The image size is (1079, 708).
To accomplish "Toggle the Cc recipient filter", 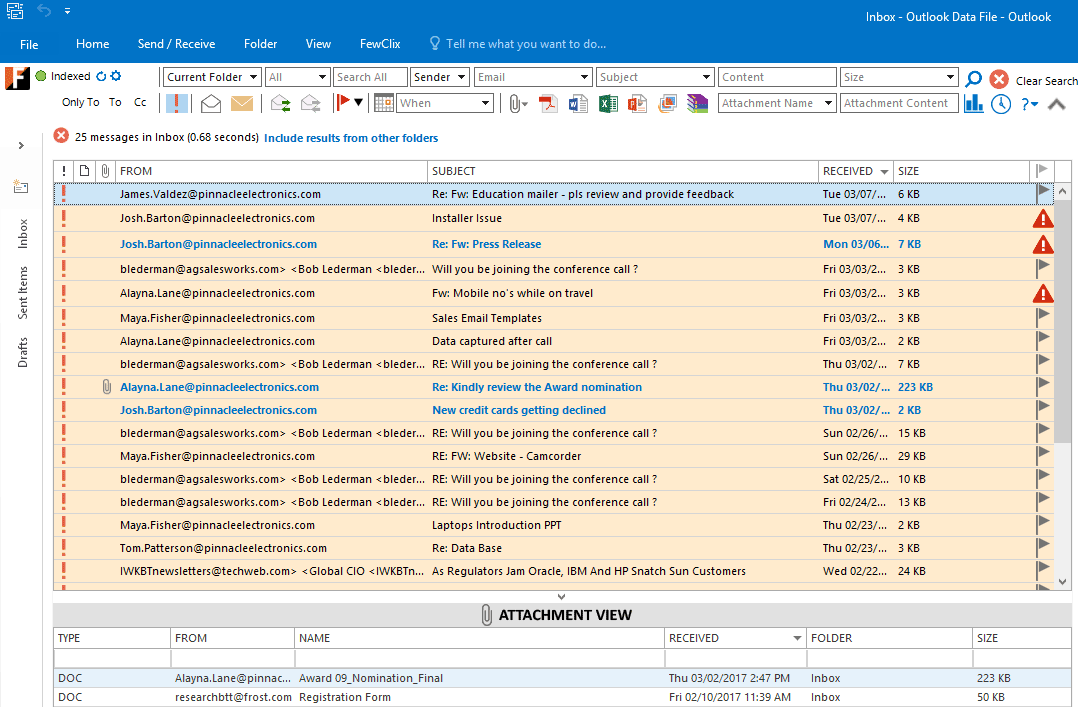I will [140, 102].
